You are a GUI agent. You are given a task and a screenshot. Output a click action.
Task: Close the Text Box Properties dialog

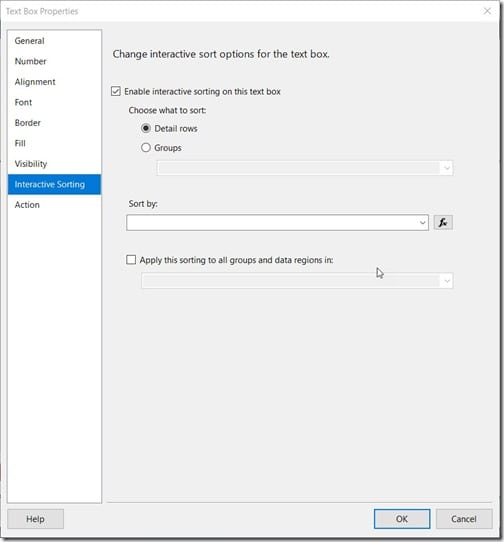487,11
